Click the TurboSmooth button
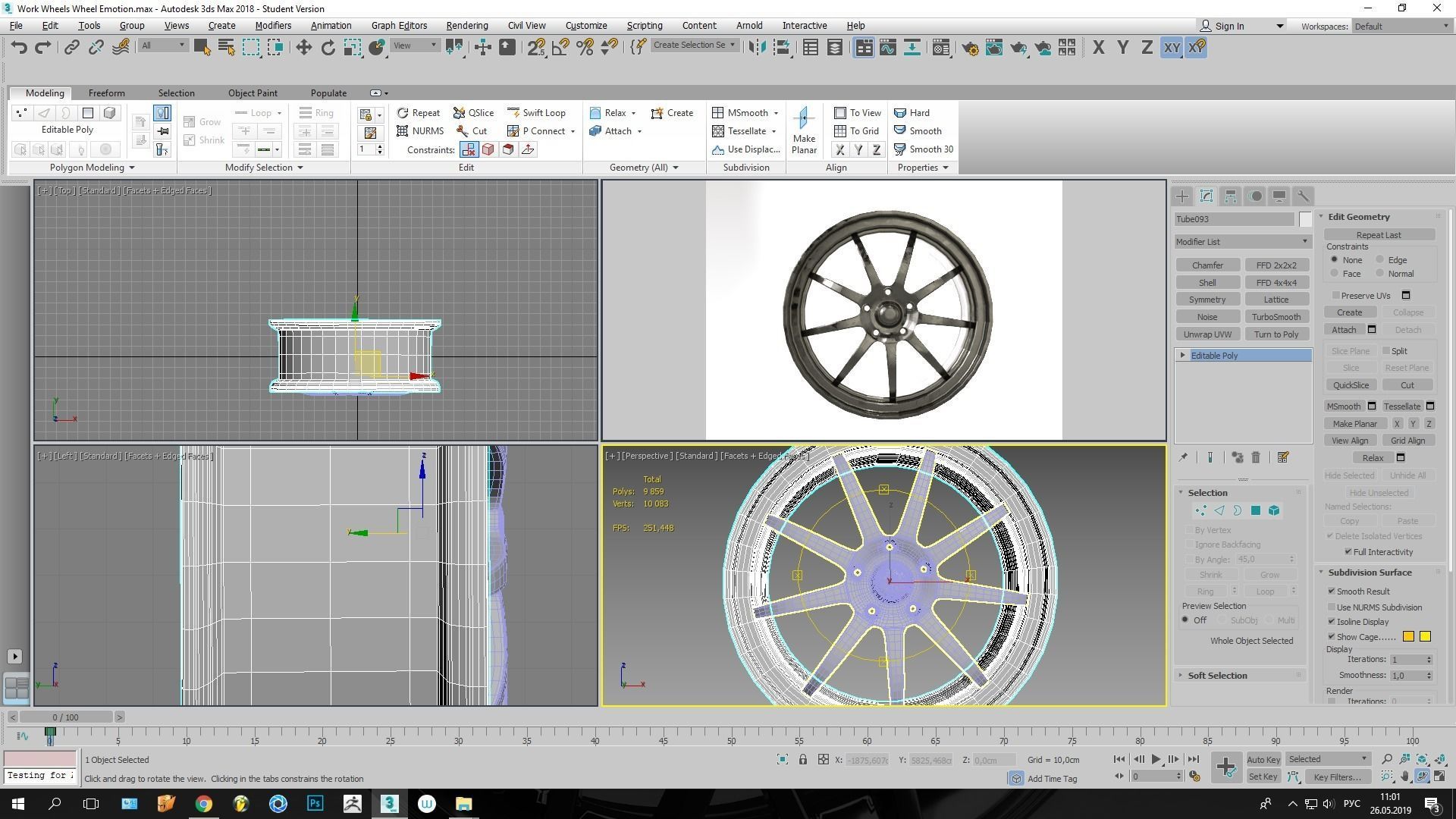Screen dimensions: 1456x819 tap(1276, 316)
